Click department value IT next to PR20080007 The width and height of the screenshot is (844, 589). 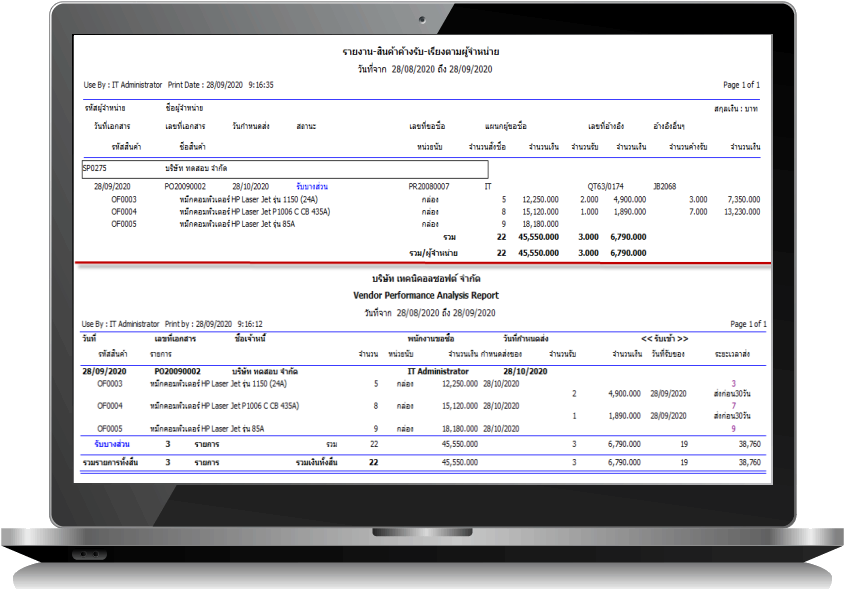click(x=488, y=186)
